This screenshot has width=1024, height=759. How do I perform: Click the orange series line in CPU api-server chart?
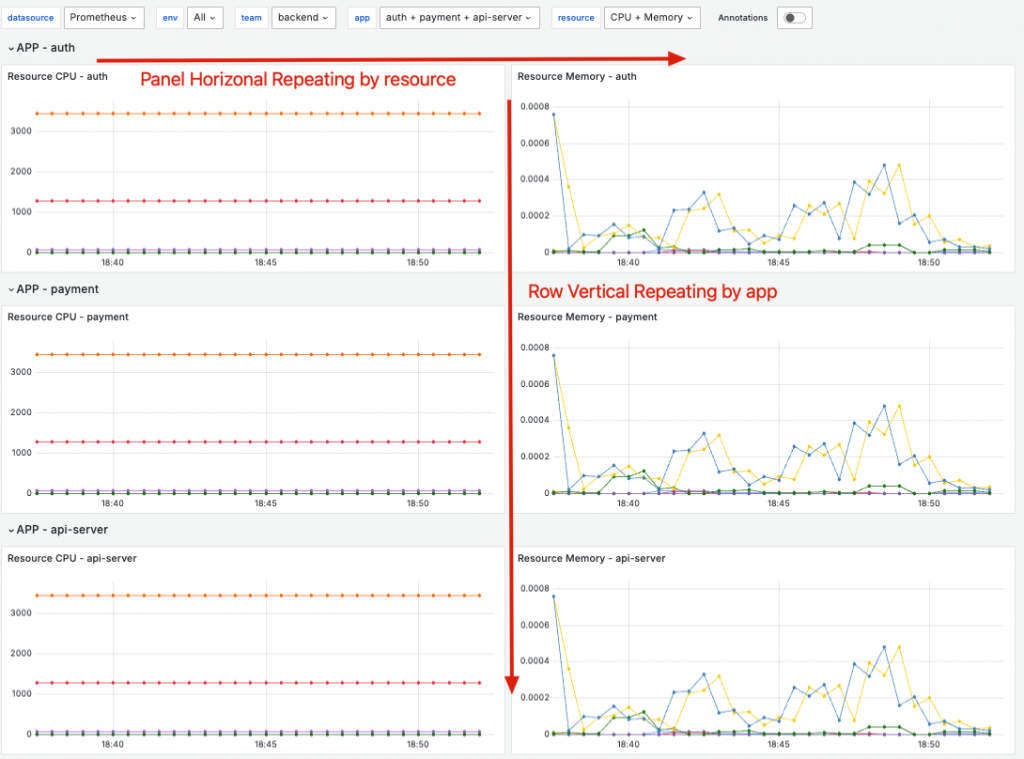(x=258, y=596)
